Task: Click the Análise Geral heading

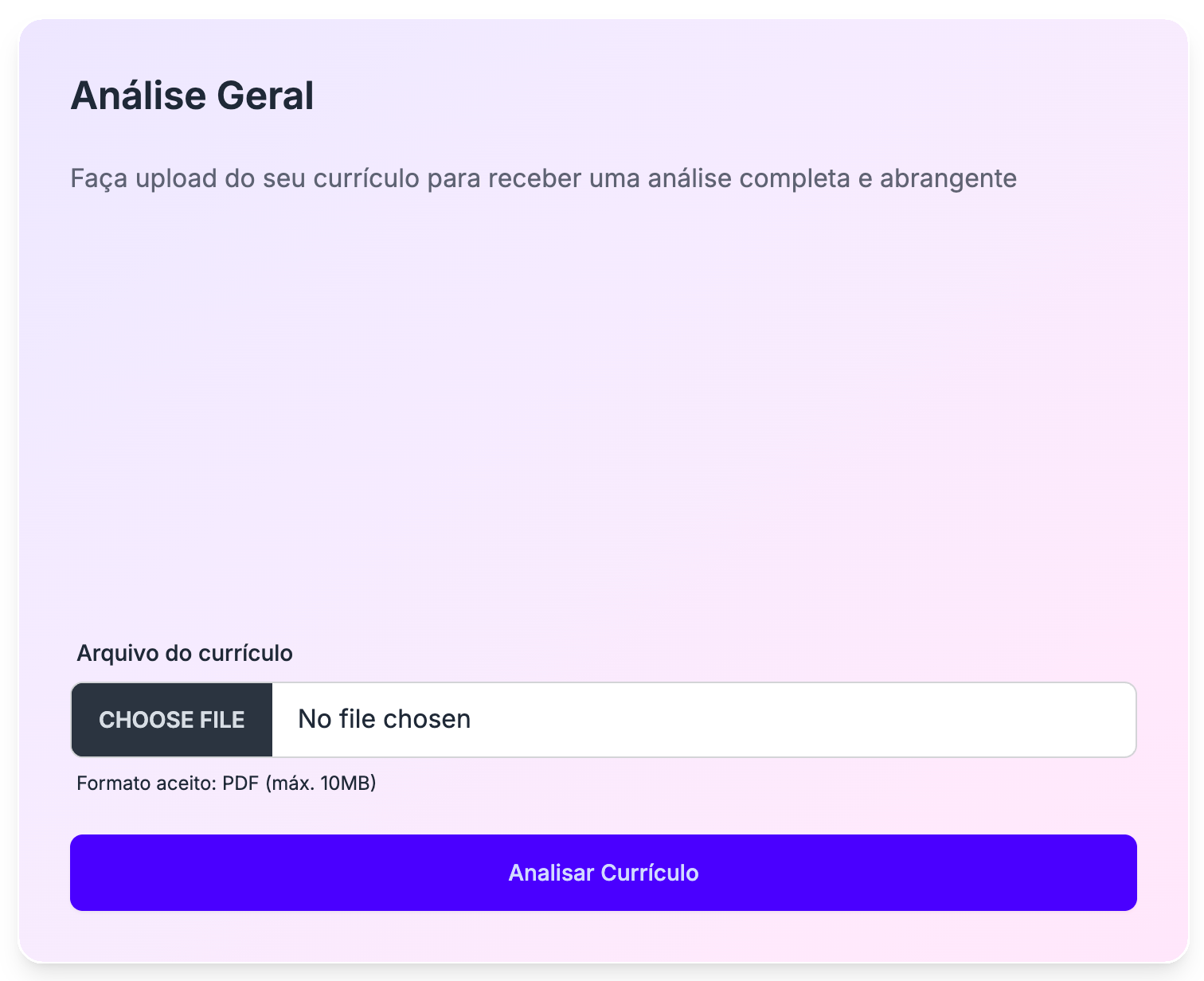Action: [x=193, y=96]
